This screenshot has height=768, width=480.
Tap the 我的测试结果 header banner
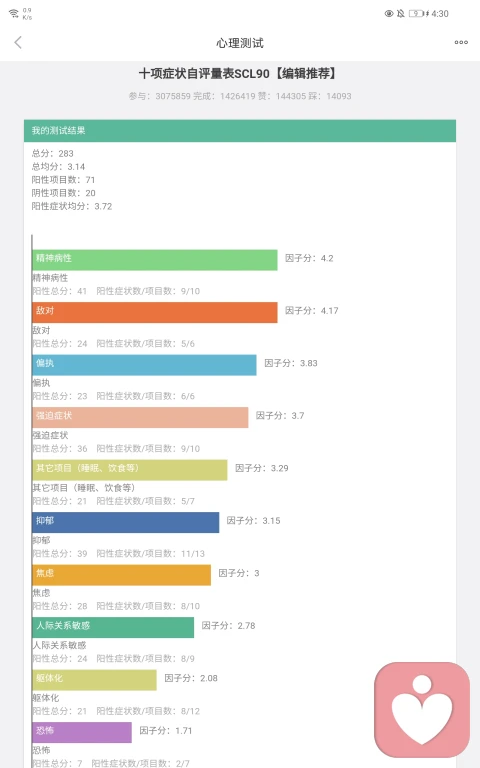coord(240,130)
